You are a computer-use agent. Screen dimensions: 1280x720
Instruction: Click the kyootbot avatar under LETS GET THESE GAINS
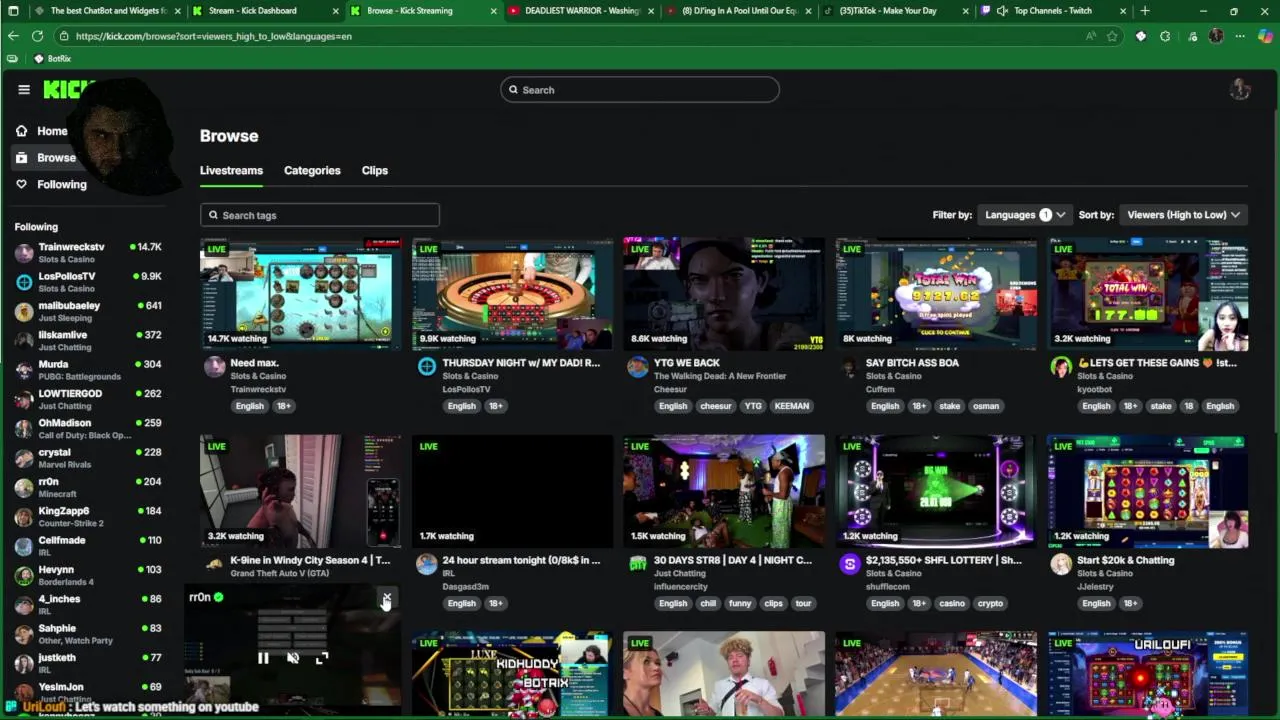click(x=1061, y=367)
